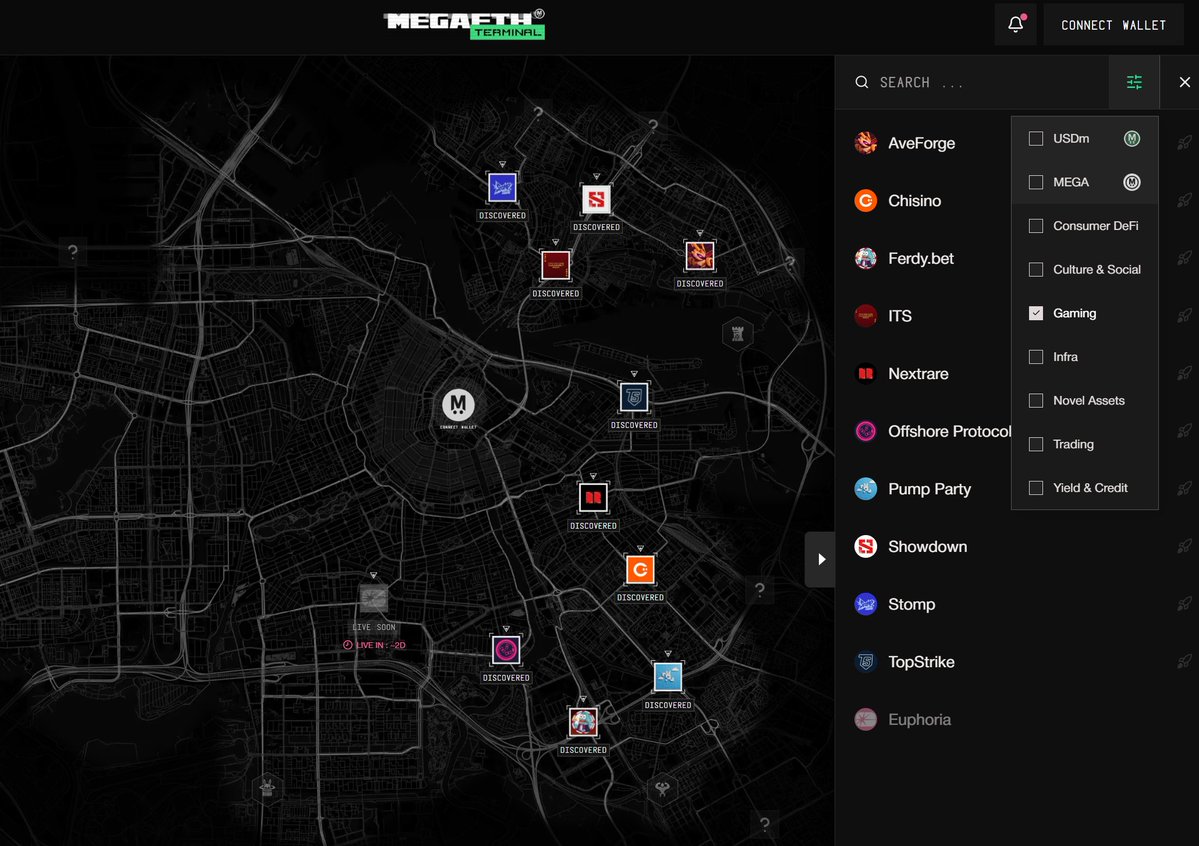Enable the Culture & Social filter
Image resolution: width=1199 pixels, height=846 pixels.
point(1036,269)
